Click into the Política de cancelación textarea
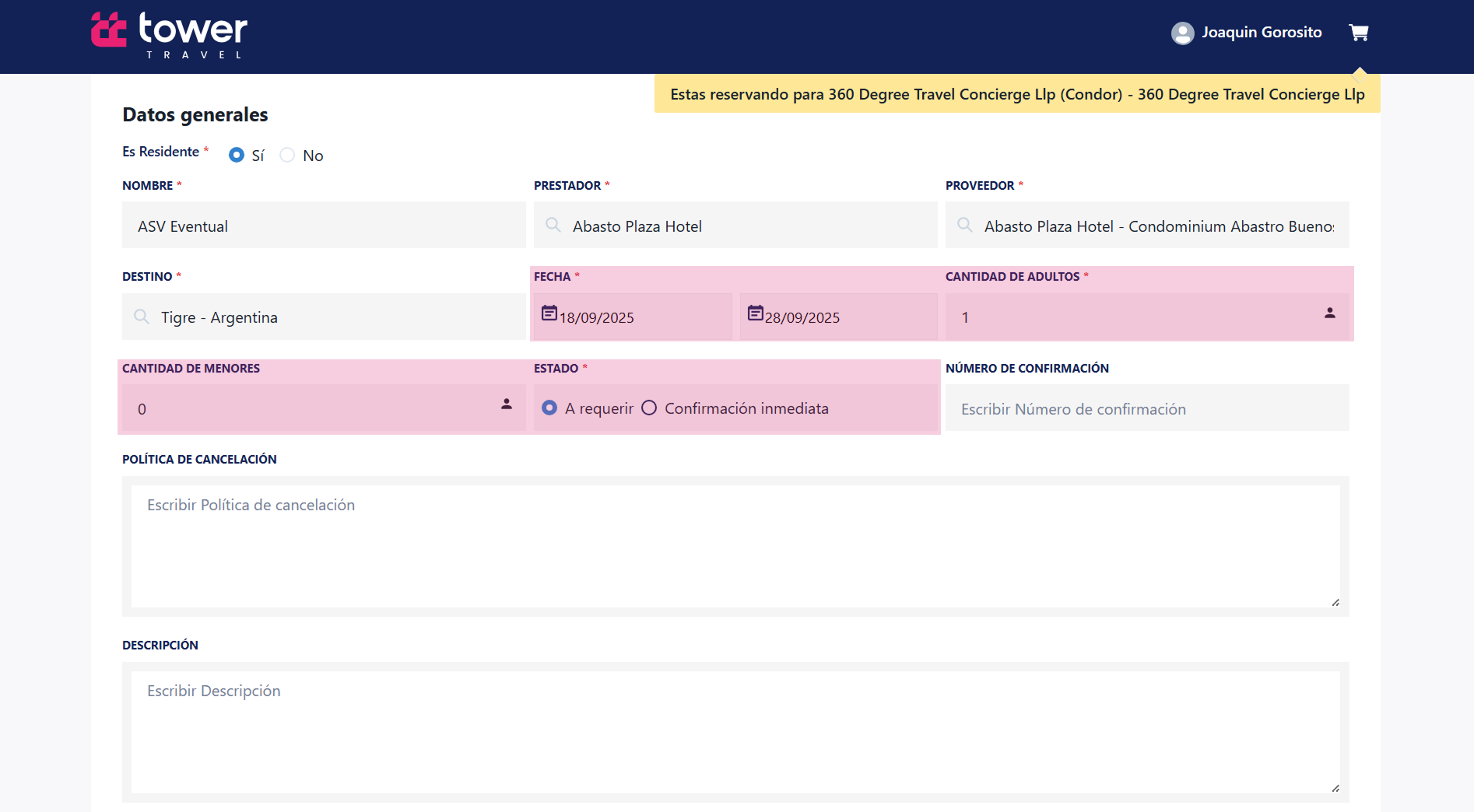The width and height of the screenshot is (1474, 812). click(735, 546)
